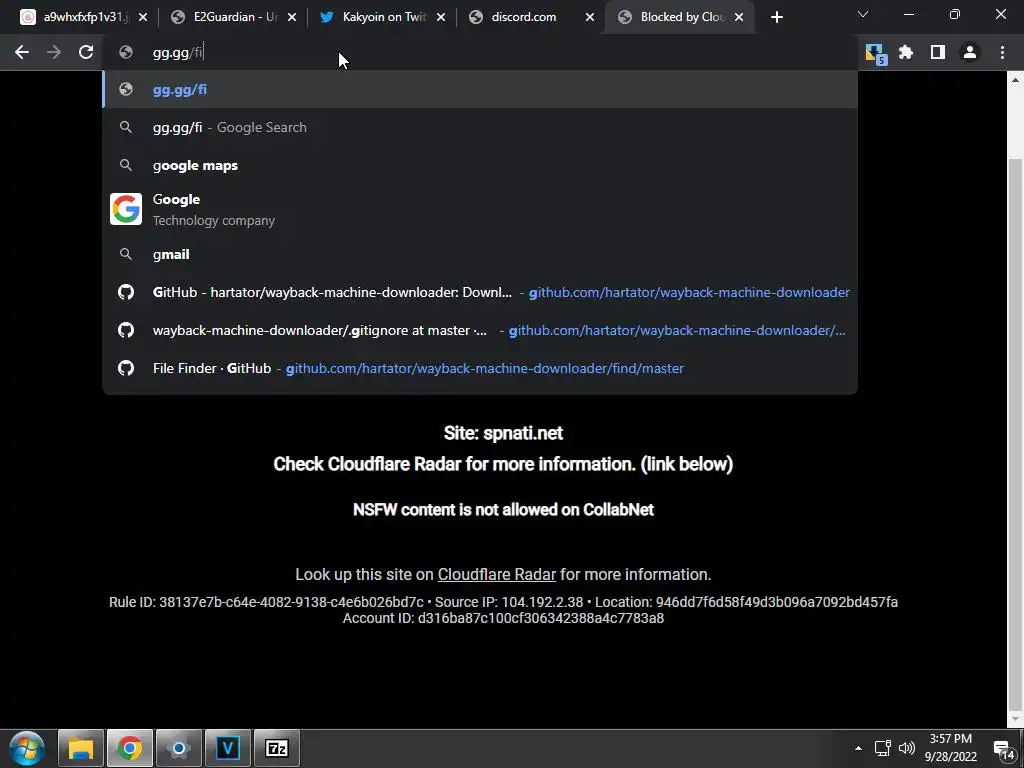Click the vertical scrollbar thumb
The height and width of the screenshot is (768, 1024).
click(x=1015, y=434)
